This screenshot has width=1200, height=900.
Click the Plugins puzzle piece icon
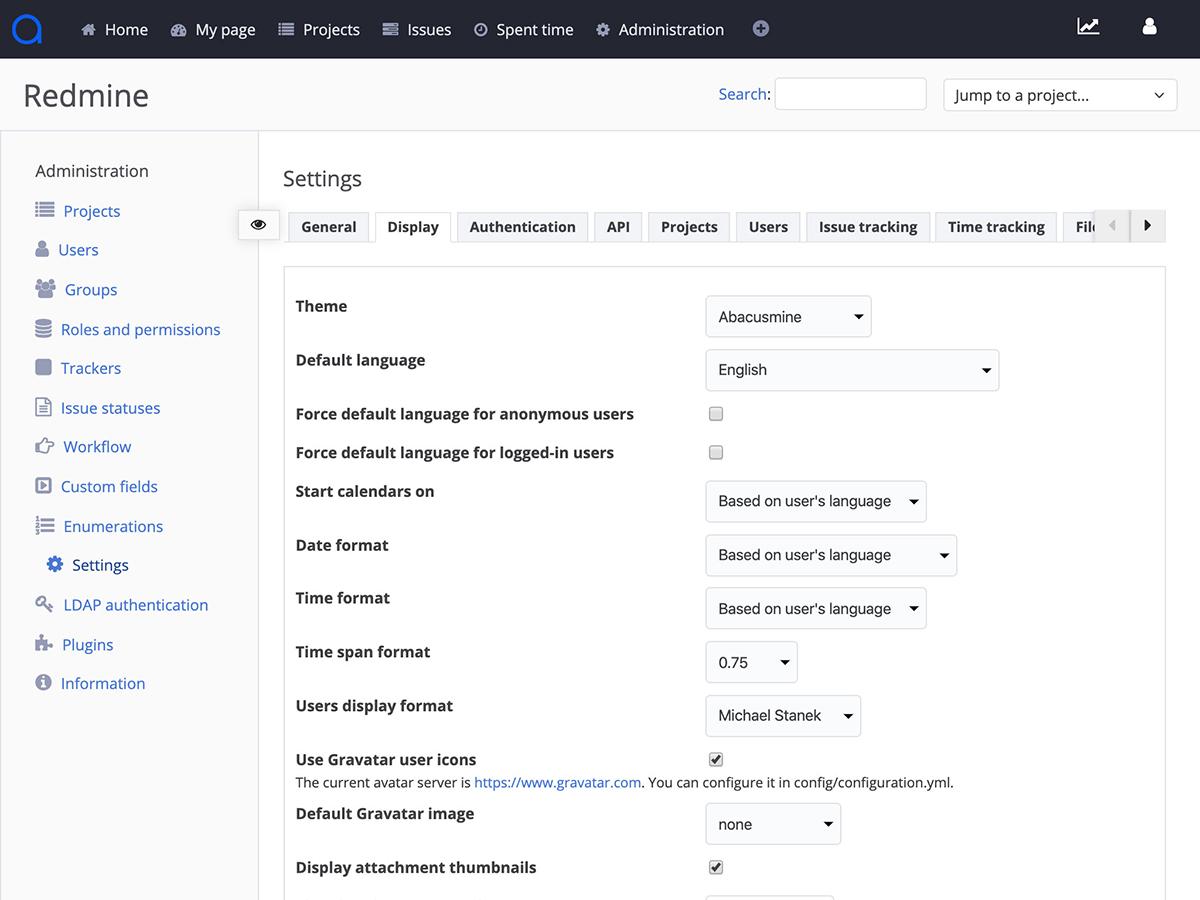pos(43,644)
